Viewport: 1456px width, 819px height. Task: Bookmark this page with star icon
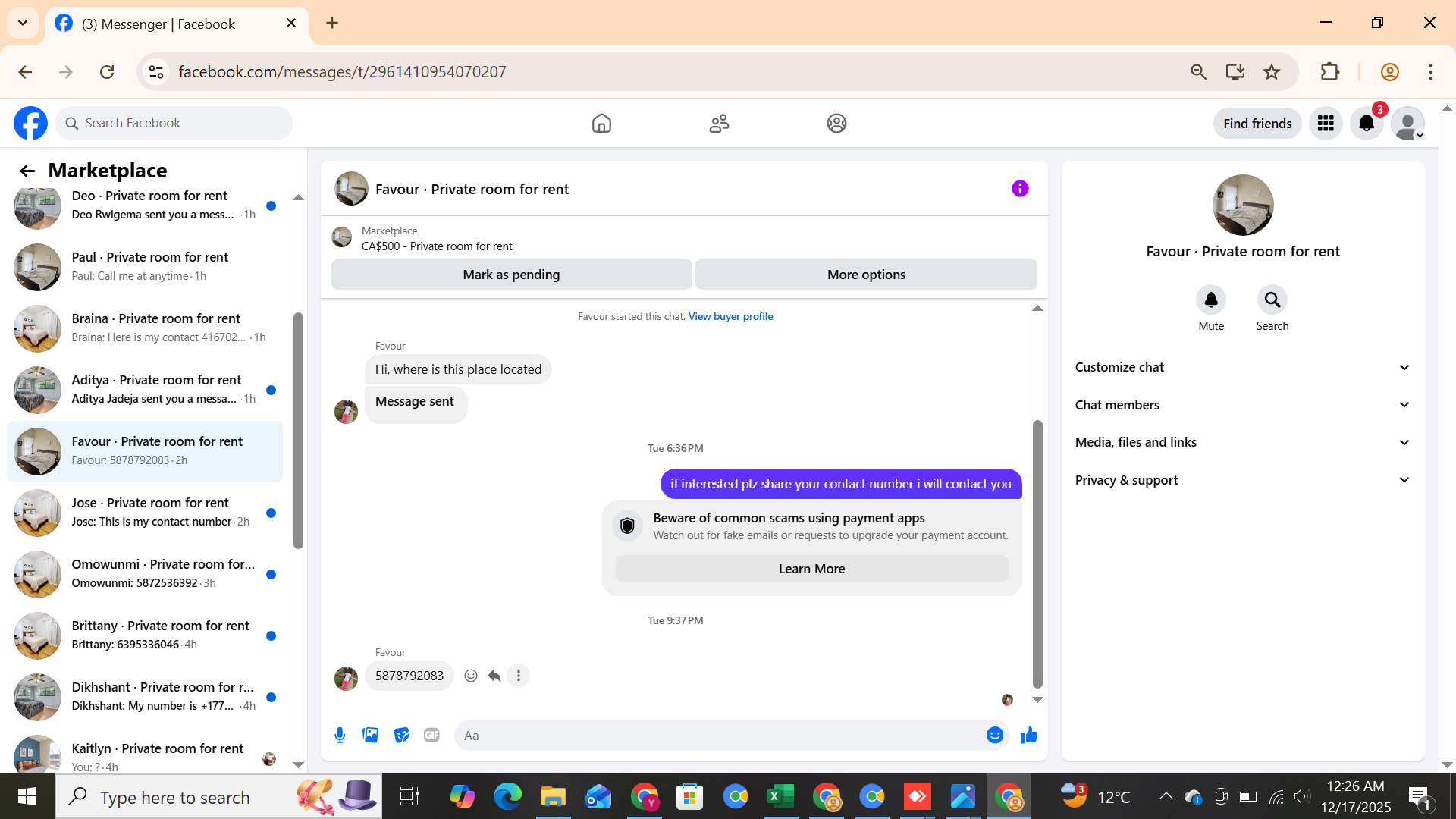1272,72
